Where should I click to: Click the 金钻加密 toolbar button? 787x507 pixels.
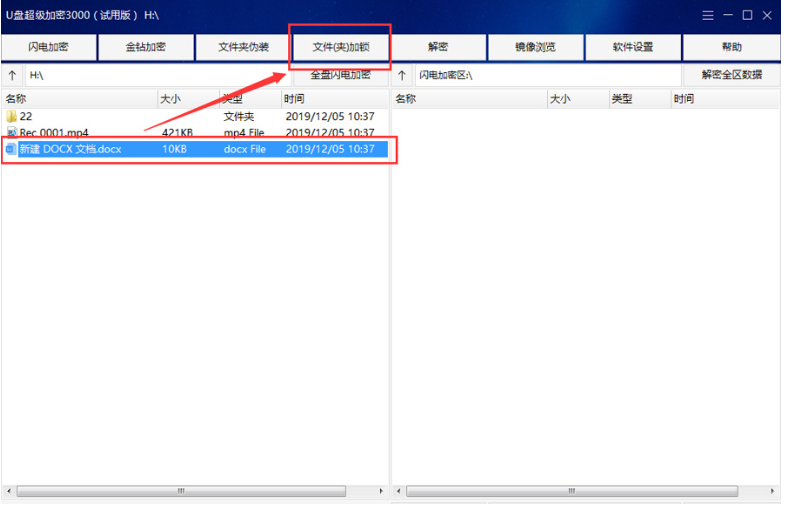(x=146, y=47)
